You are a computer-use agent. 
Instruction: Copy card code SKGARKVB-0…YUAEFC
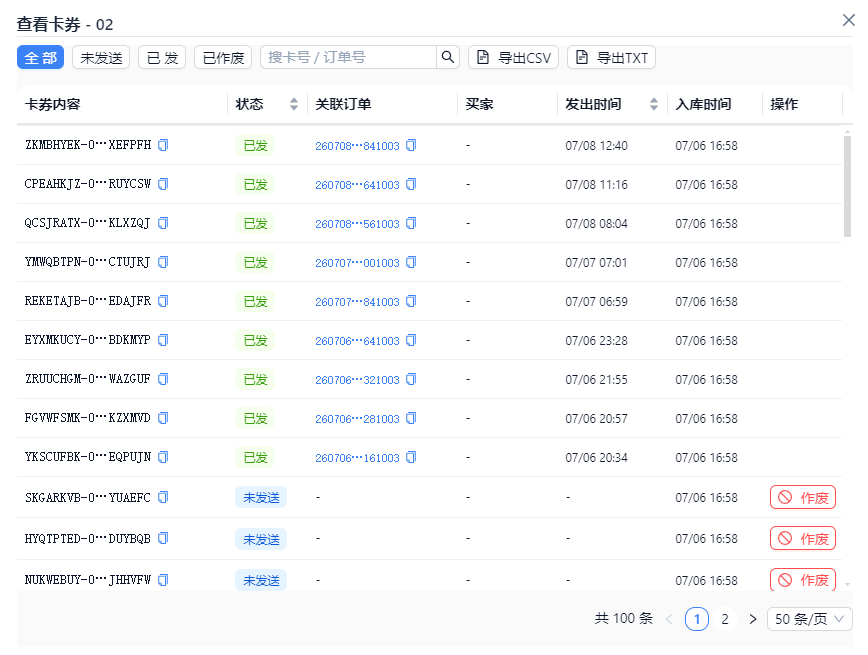tap(163, 497)
